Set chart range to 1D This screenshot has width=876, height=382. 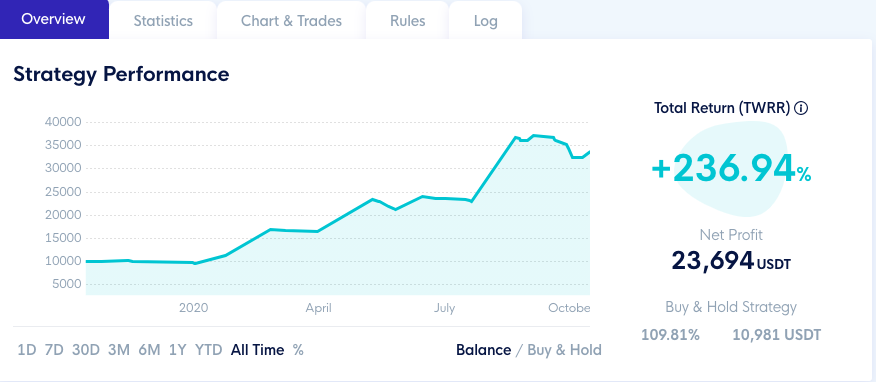tap(27, 350)
